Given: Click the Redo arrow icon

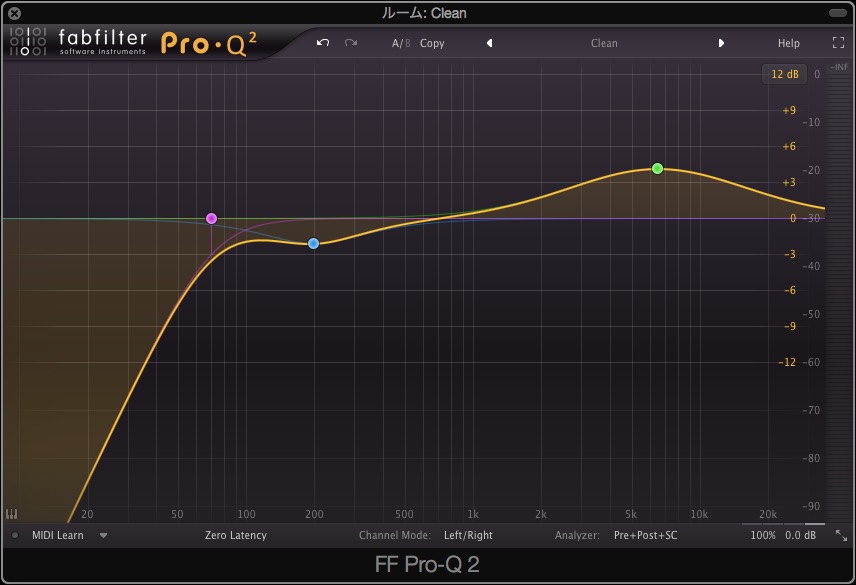Looking at the screenshot, I should tap(351, 43).
